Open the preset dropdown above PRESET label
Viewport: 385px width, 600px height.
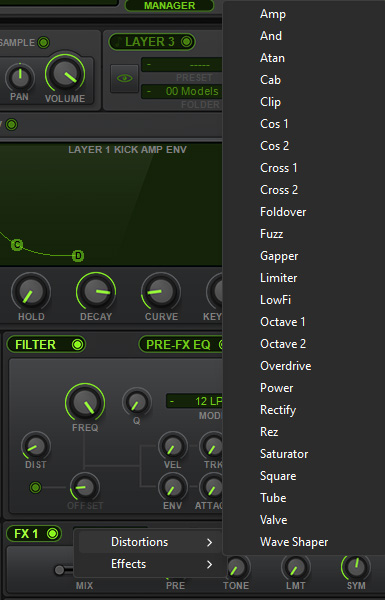point(182,64)
